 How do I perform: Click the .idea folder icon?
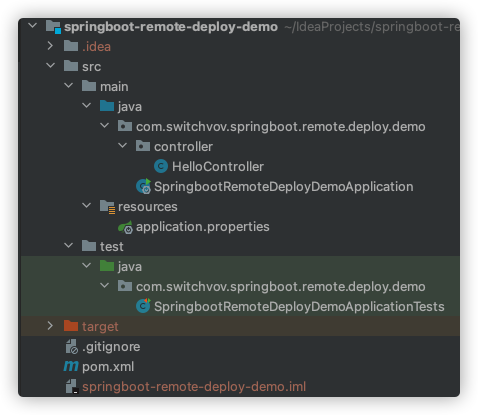pyautogui.click(x=71, y=46)
